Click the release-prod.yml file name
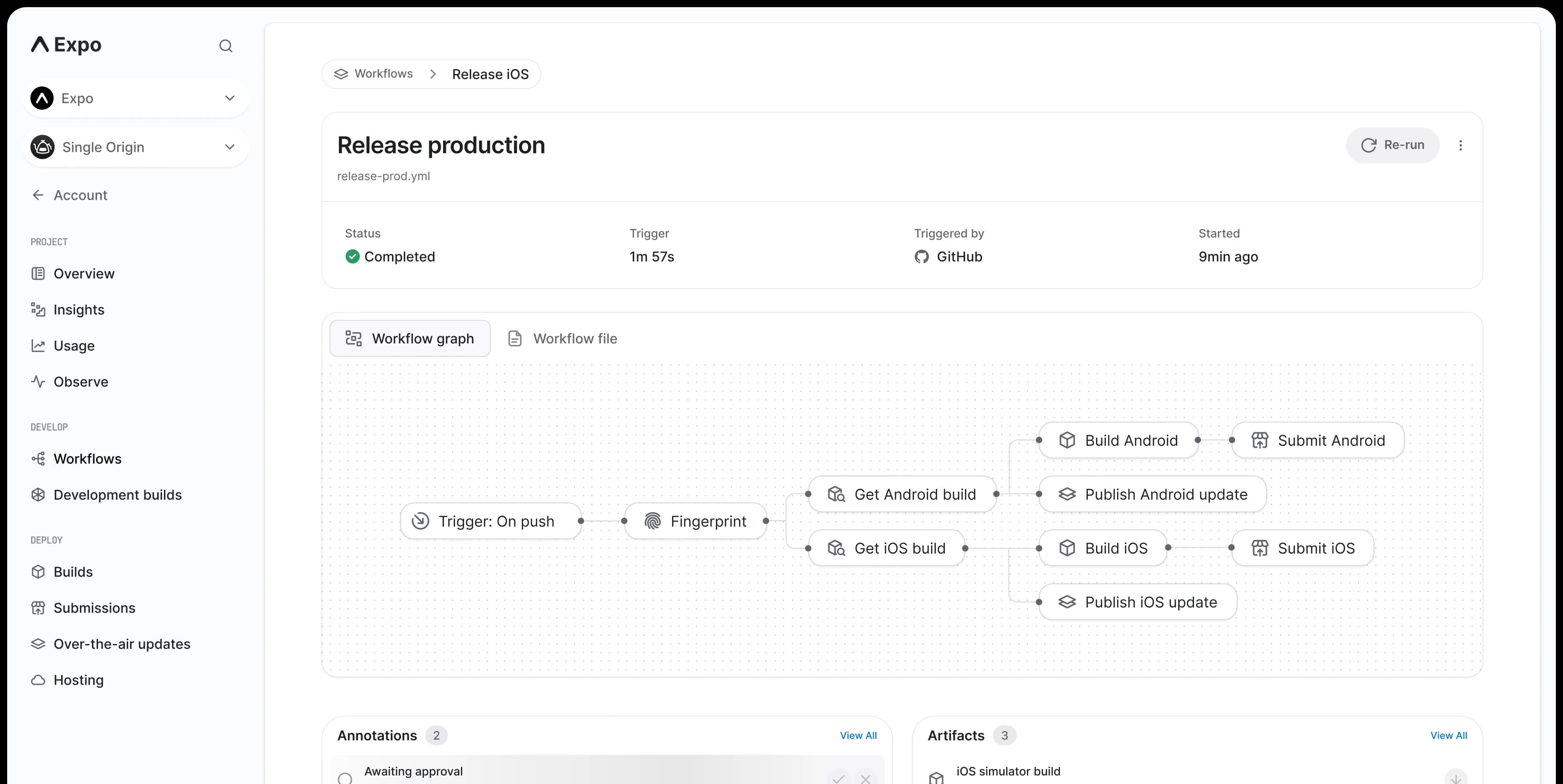1563x784 pixels. (x=383, y=176)
